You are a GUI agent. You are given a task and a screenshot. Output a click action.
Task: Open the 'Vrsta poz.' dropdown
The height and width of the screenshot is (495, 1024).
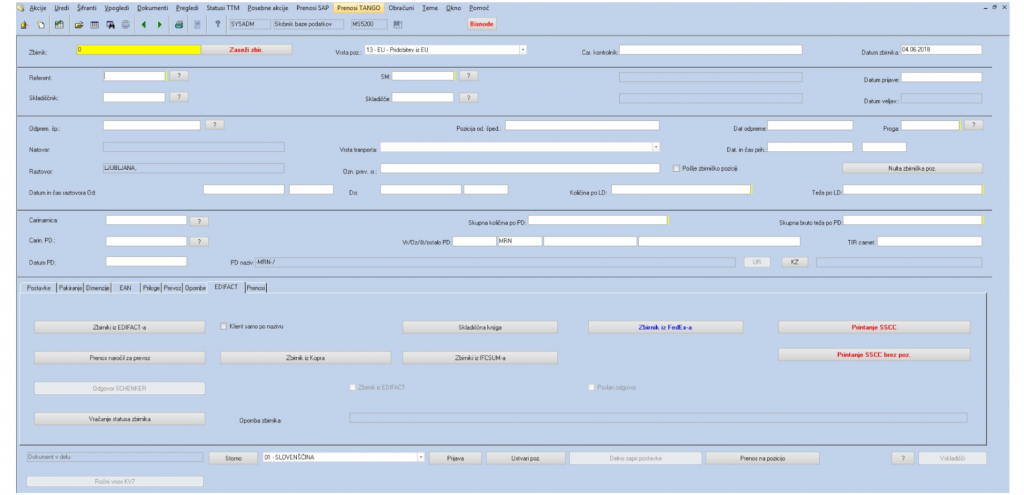[522, 49]
